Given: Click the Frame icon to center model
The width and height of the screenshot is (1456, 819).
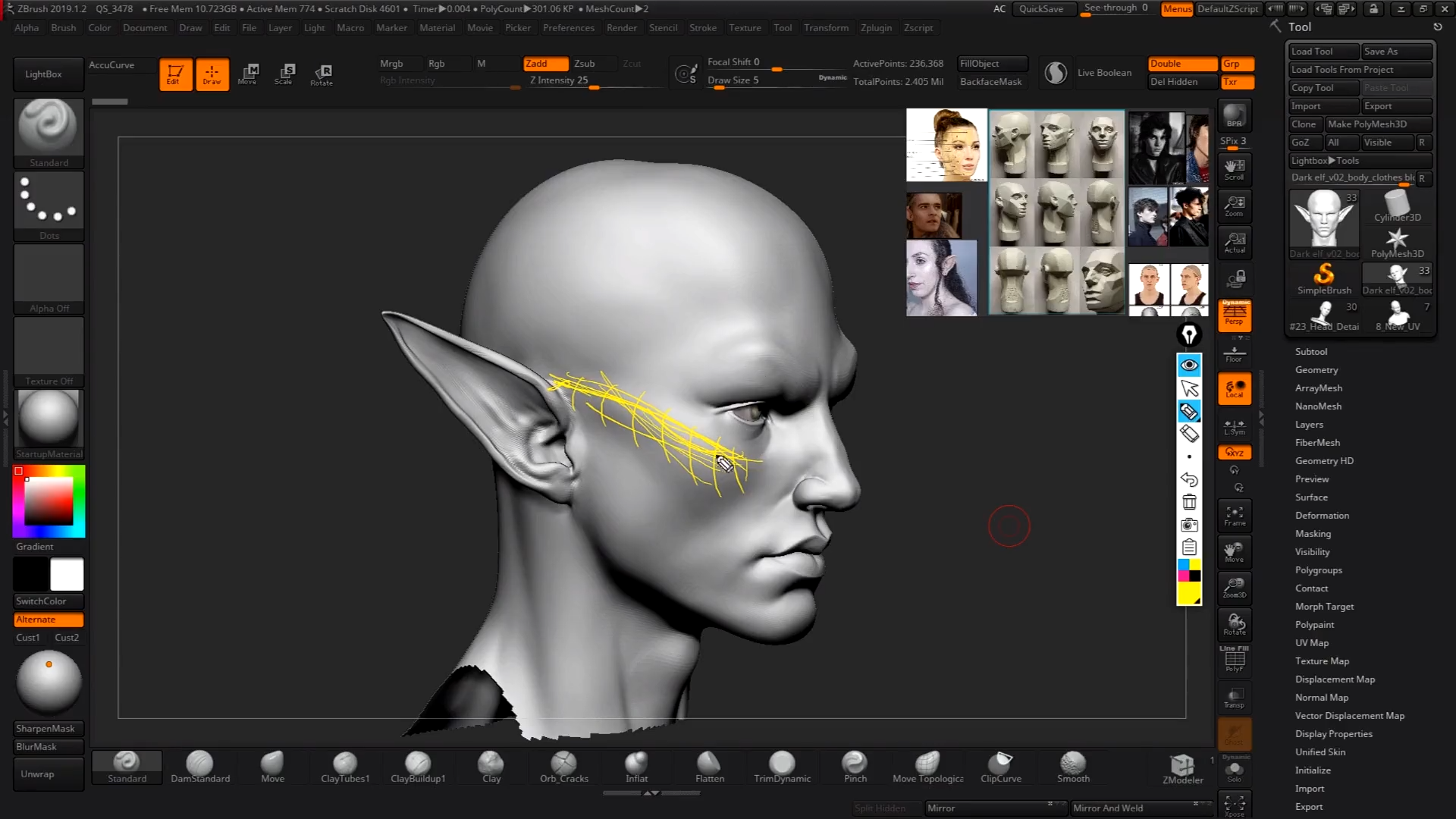Looking at the screenshot, I should click(1234, 515).
